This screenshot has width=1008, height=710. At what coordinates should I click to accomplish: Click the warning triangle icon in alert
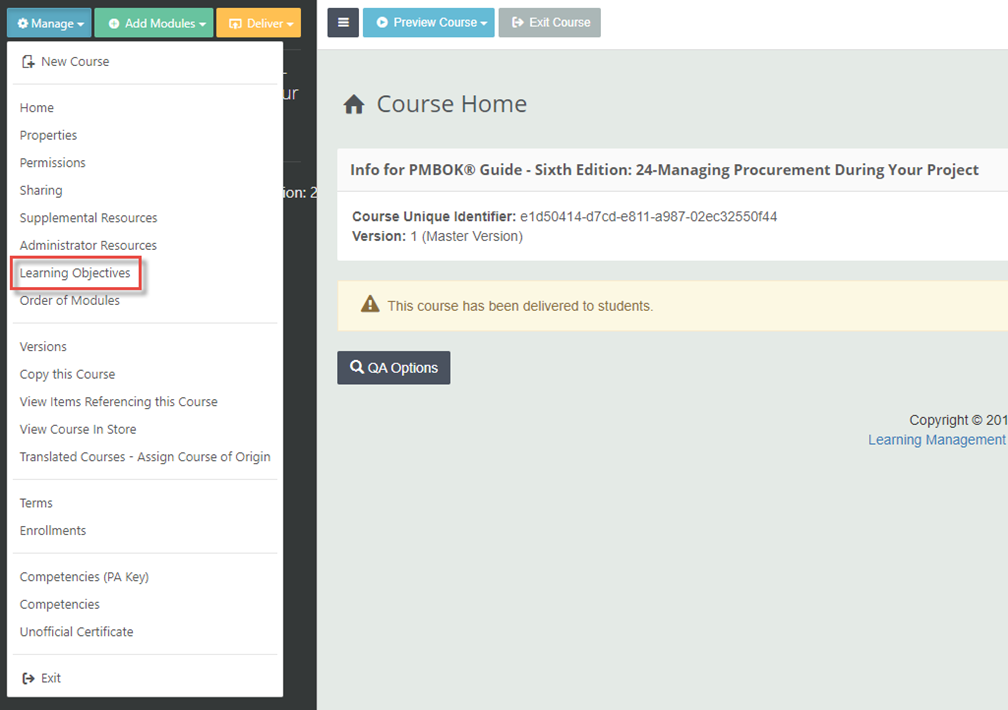pos(370,305)
